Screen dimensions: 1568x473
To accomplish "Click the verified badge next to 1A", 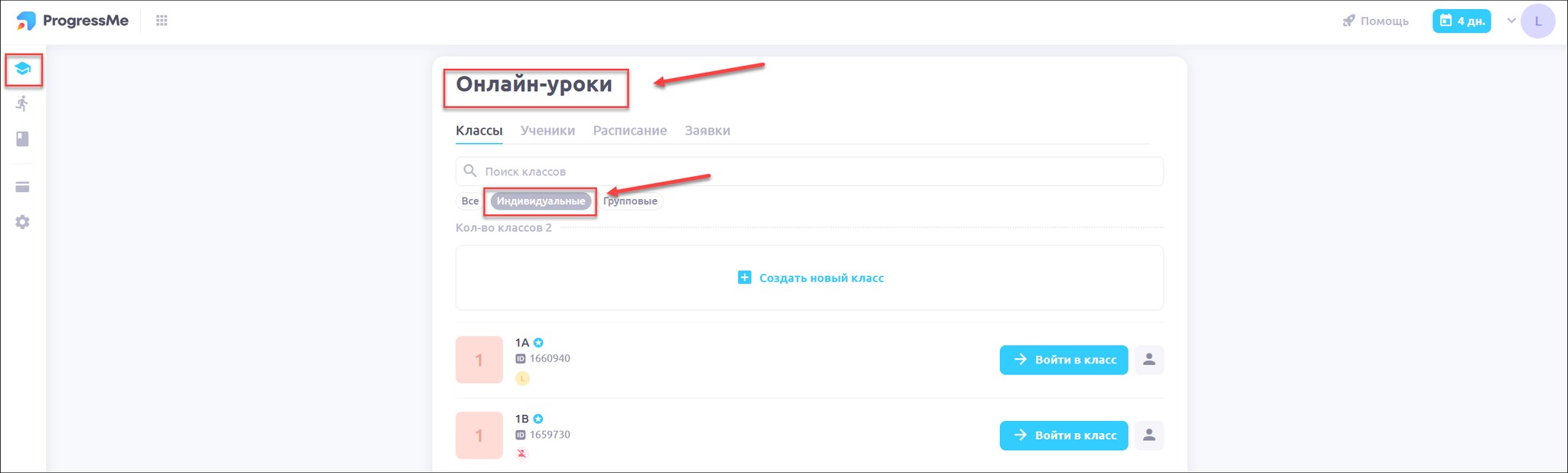I will coord(538,343).
